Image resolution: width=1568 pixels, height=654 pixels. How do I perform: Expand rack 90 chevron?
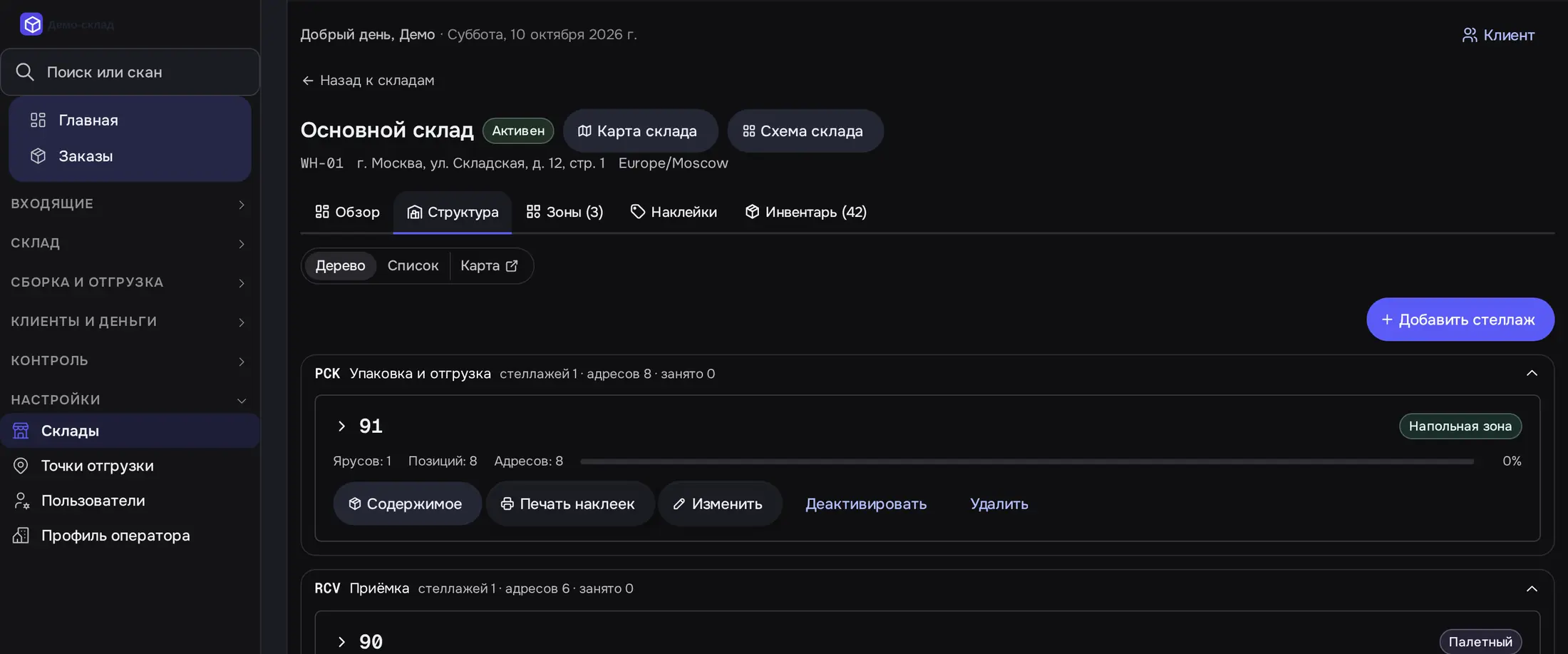(341, 642)
